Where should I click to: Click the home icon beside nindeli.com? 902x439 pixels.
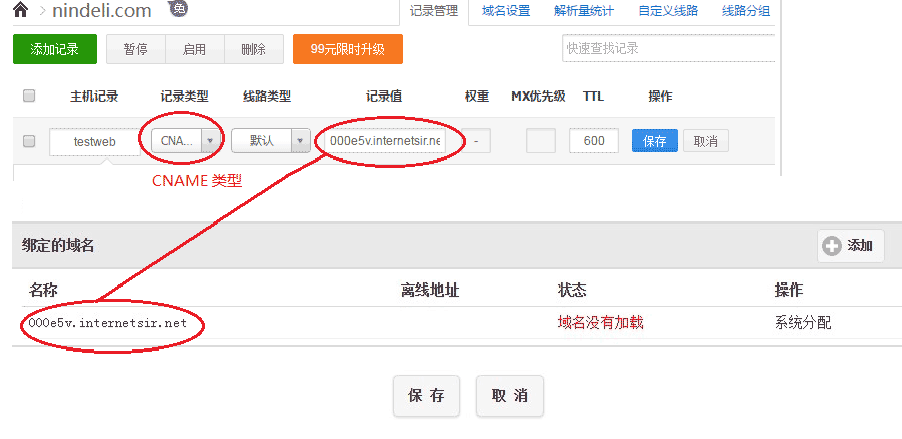20,10
